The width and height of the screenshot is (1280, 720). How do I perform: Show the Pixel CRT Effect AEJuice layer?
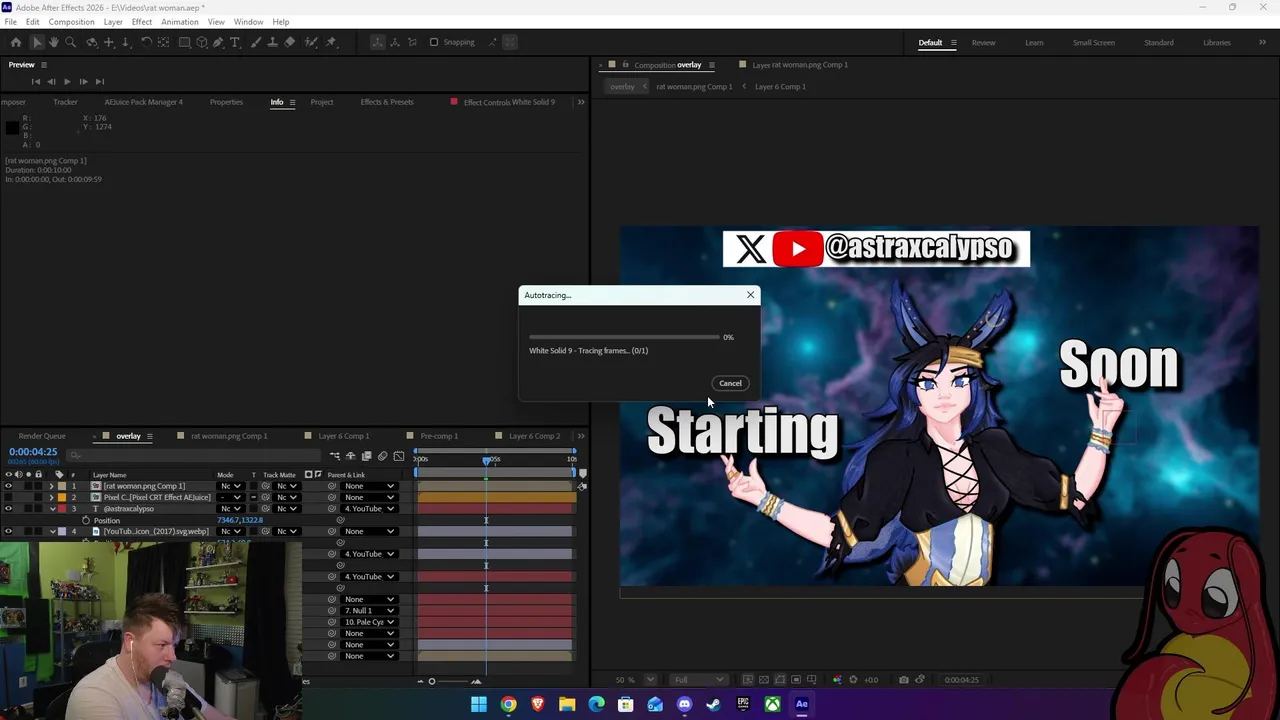(x=8, y=497)
